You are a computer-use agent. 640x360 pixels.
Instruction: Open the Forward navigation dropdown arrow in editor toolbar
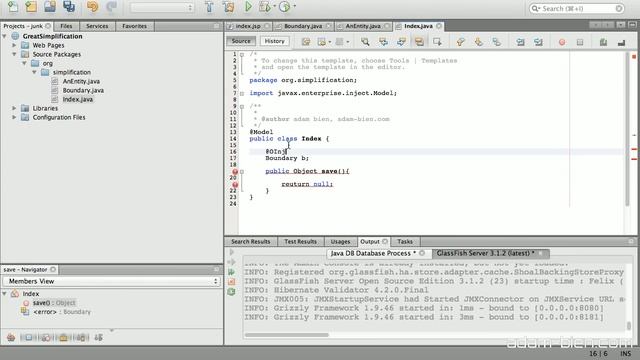348,42
